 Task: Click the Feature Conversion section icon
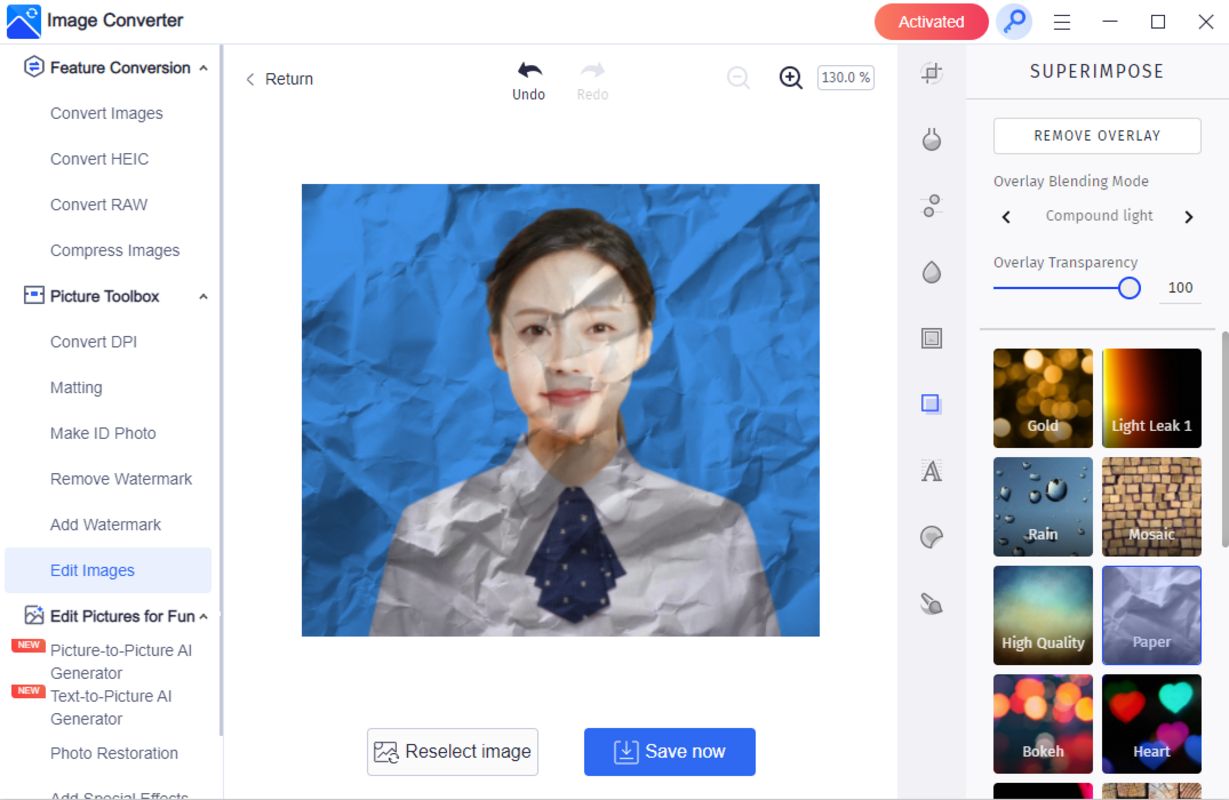pyautogui.click(x=33, y=67)
